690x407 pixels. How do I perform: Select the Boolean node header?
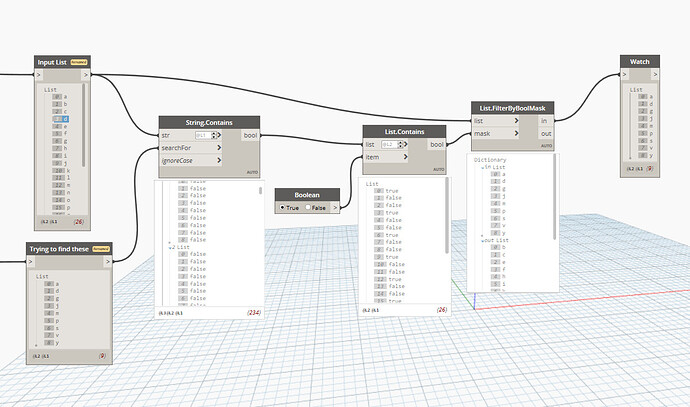coord(307,195)
